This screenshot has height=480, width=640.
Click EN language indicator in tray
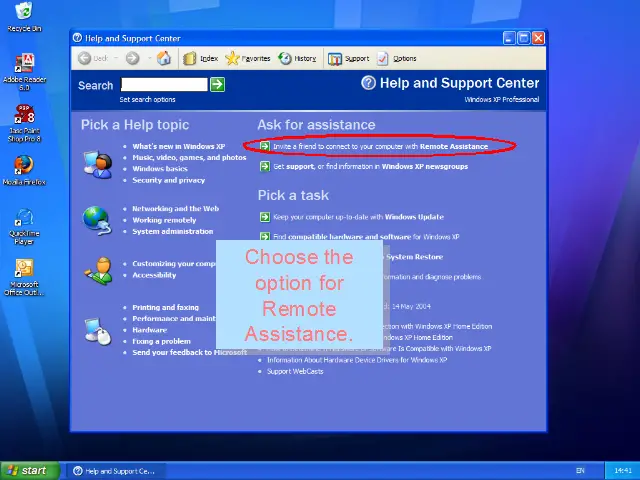(580, 471)
